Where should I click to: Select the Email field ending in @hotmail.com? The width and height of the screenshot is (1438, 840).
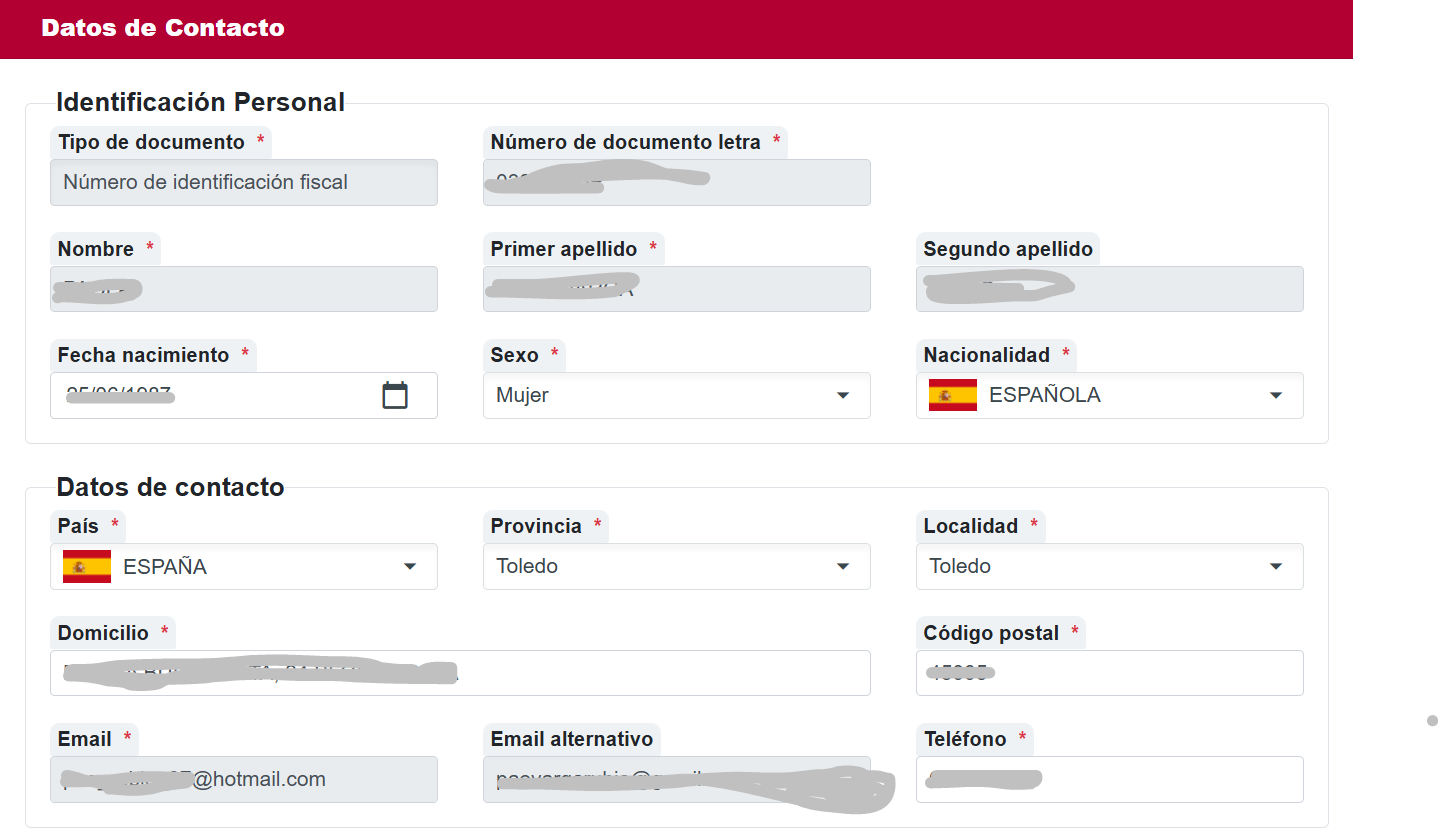click(243, 779)
